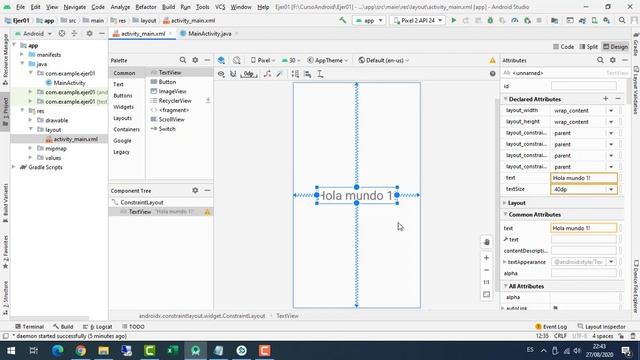Open the File menu
640x360 pixels.
click(x=20, y=7)
